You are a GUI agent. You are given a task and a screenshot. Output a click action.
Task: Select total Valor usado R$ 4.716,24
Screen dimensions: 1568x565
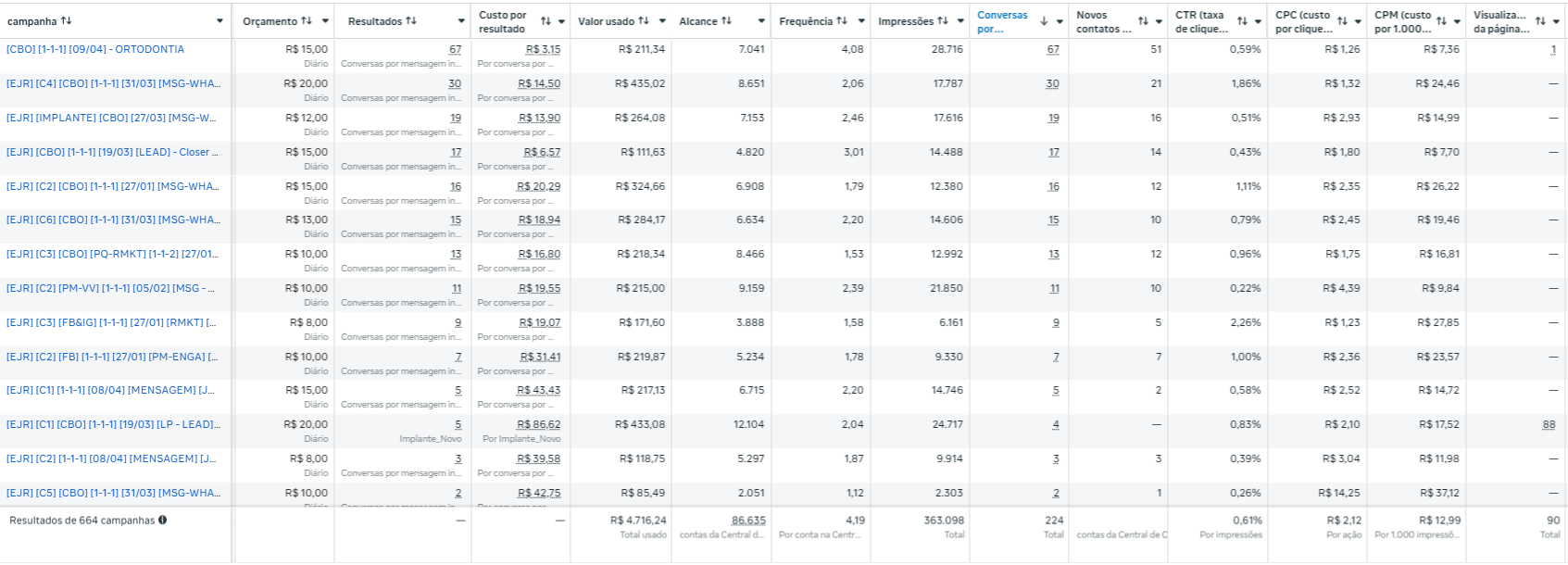point(638,521)
